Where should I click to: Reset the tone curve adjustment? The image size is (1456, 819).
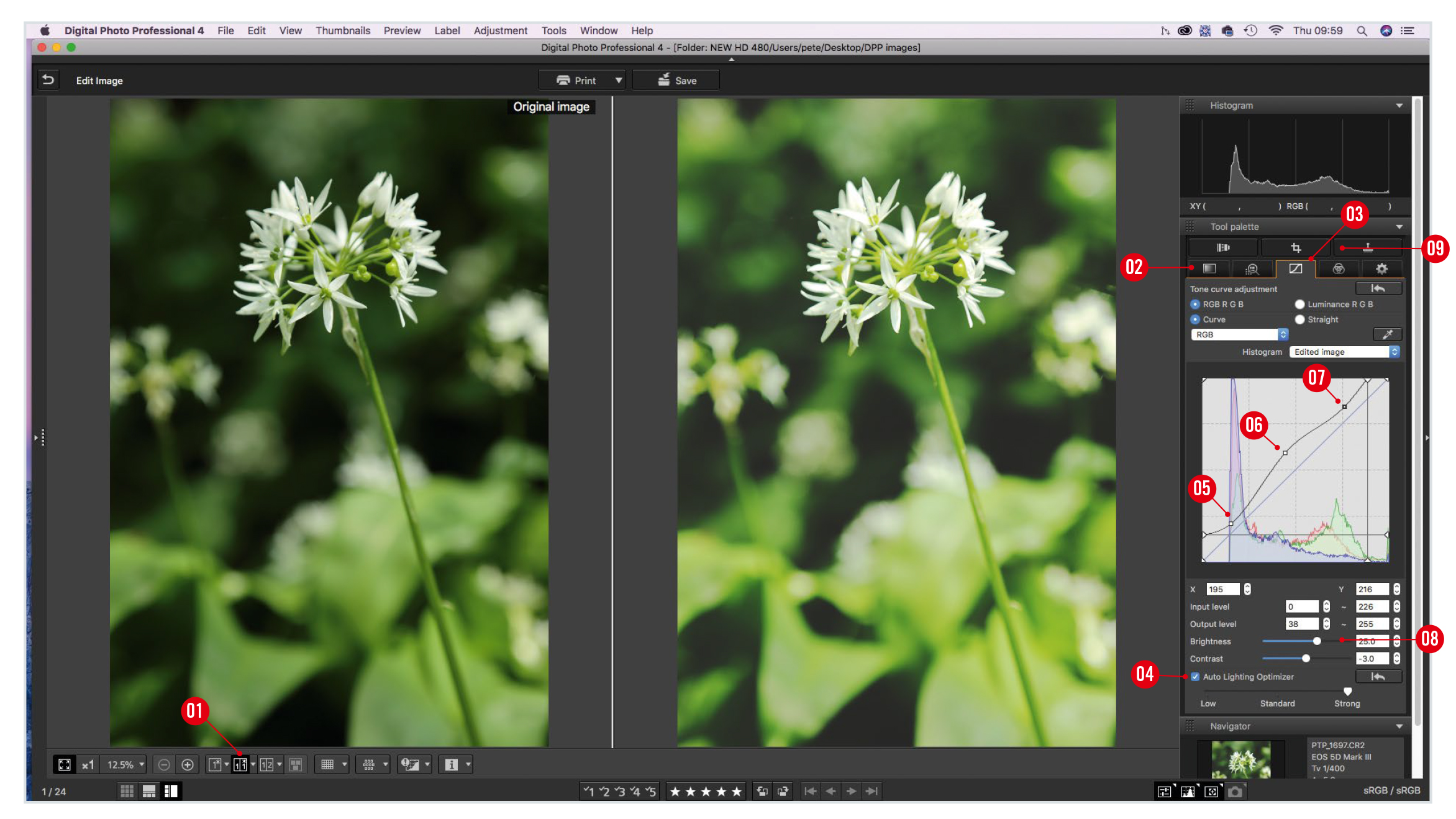(1378, 288)
